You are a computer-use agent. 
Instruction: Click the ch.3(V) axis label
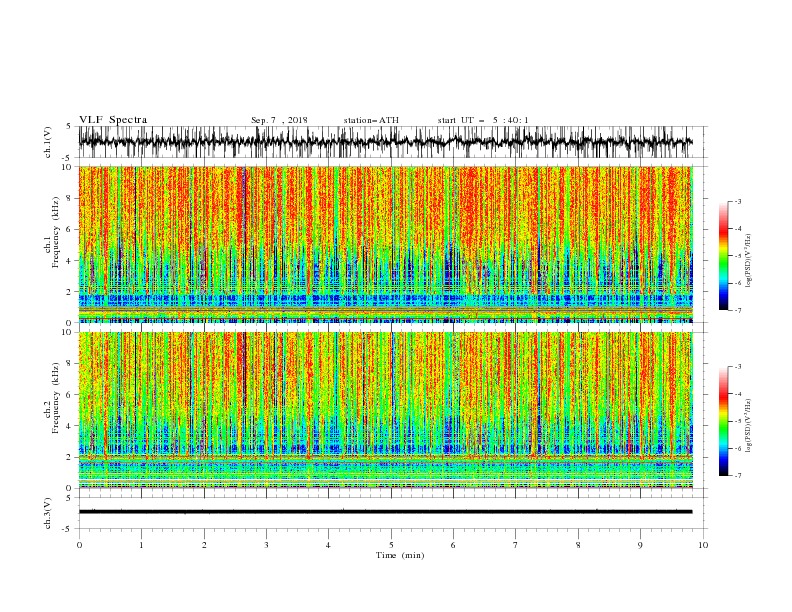pos(48,513)
